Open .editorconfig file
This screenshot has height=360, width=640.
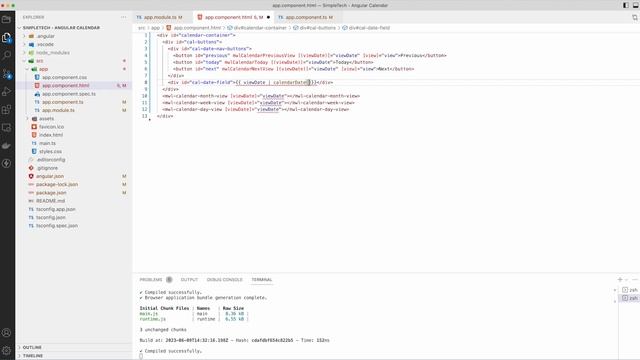(x=51, y=160)
